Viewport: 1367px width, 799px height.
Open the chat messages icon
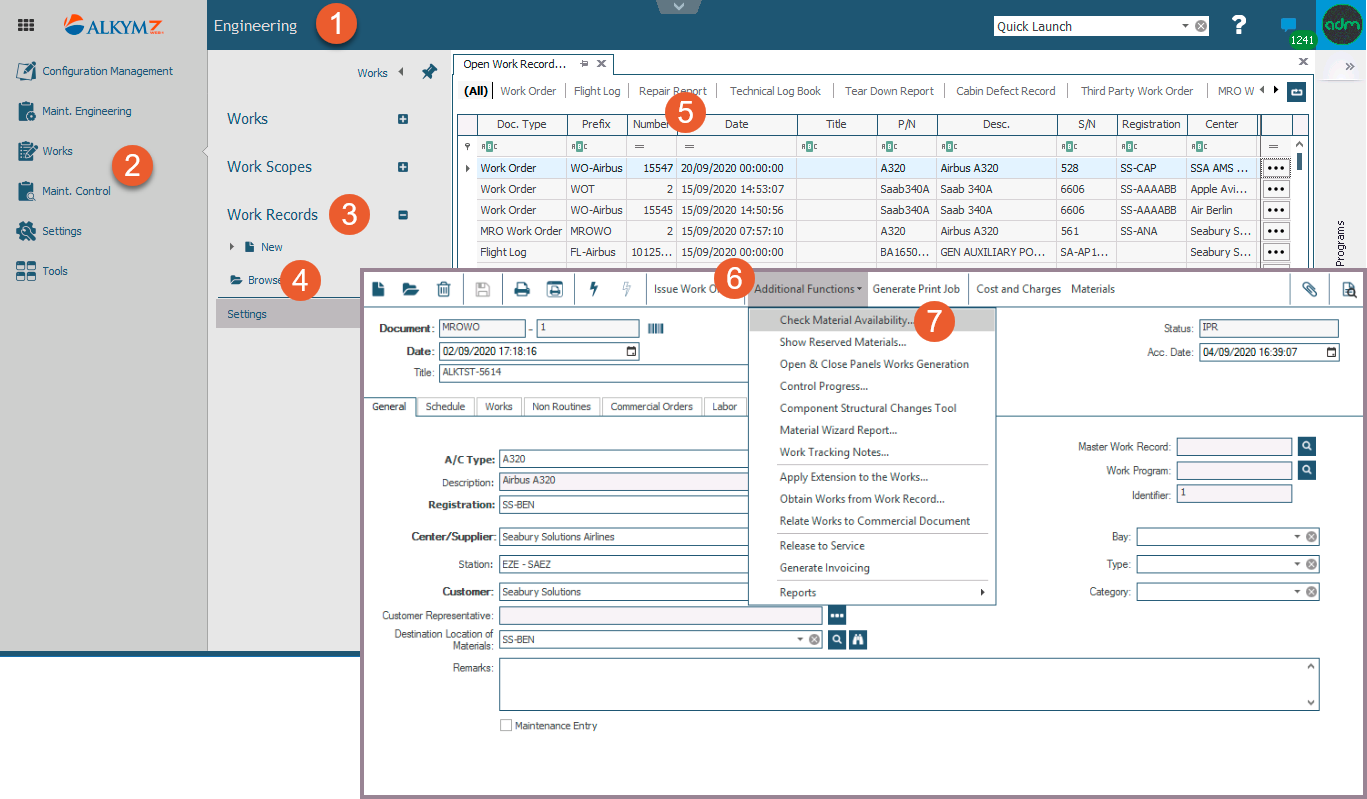[x=1289, y=25]
